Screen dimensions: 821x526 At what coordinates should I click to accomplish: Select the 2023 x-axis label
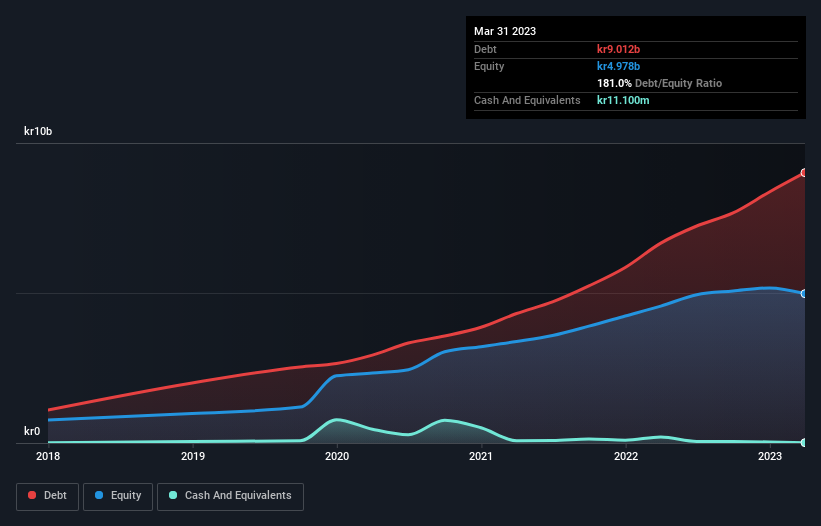[770, 456]
